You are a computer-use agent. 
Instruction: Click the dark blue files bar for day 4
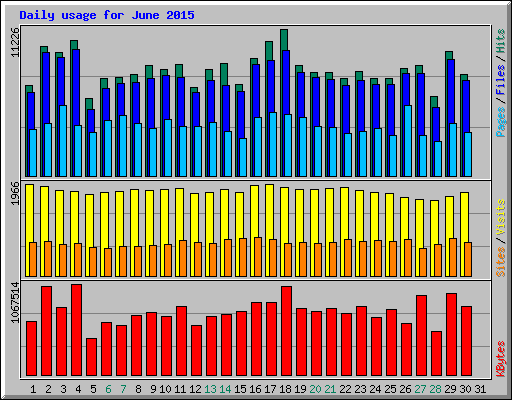[x=76, y=87]
